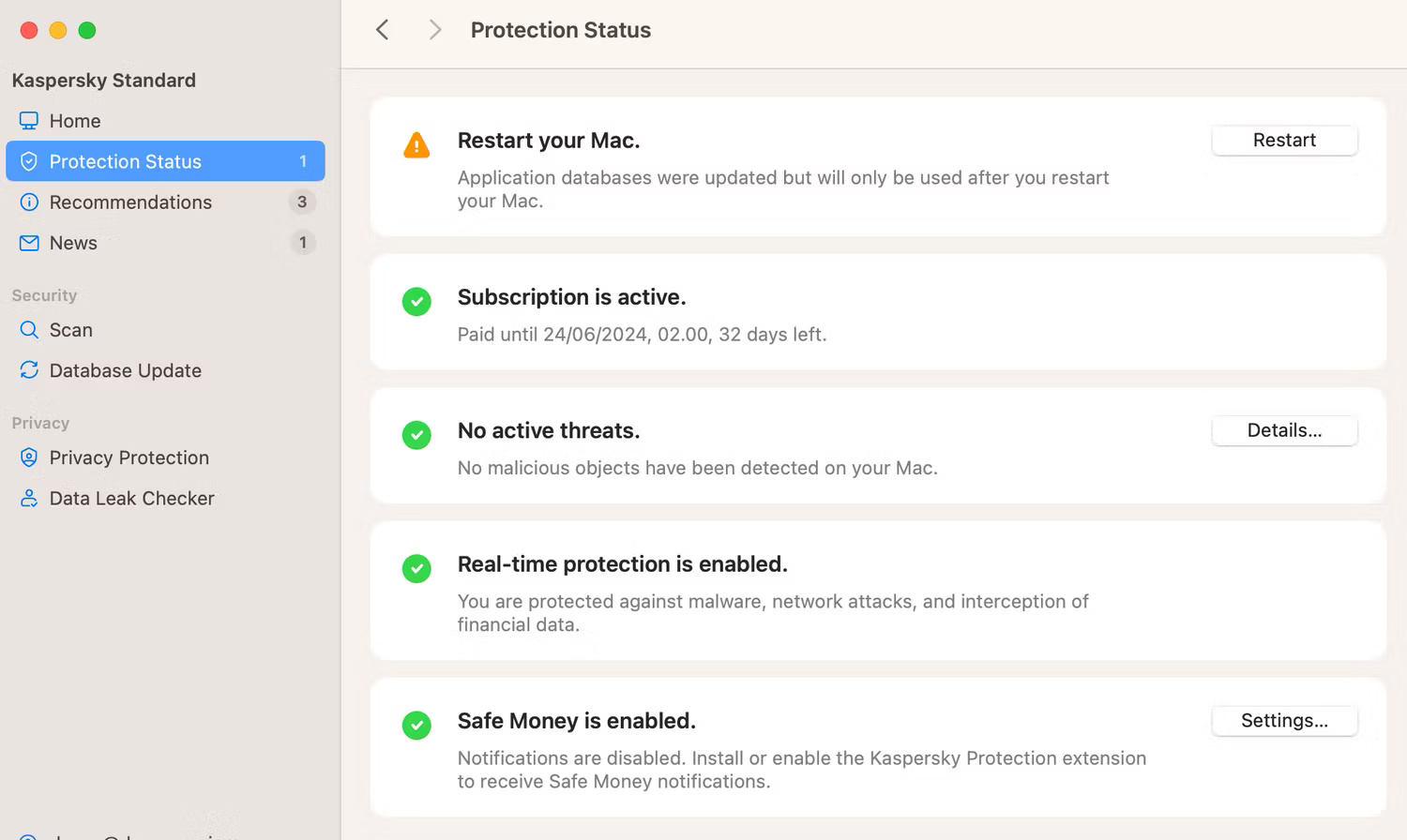
Task: Select Recommendations in the sidebar menu
Action: click(x=130, y=202)
